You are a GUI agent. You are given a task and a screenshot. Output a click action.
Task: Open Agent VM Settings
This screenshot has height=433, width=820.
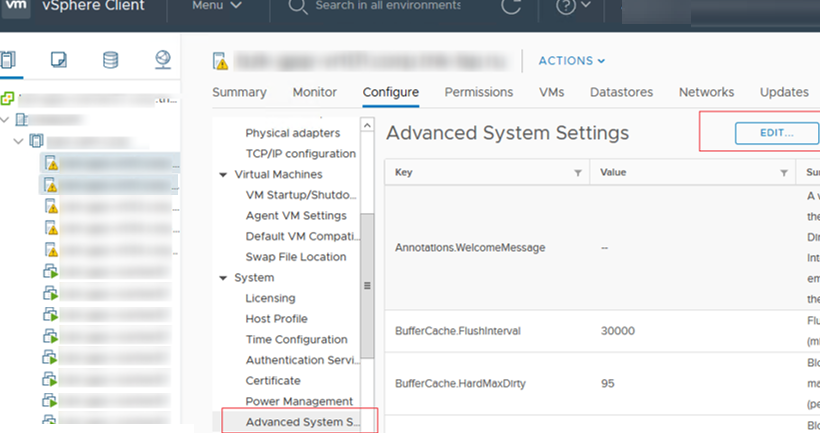[296, 215]
